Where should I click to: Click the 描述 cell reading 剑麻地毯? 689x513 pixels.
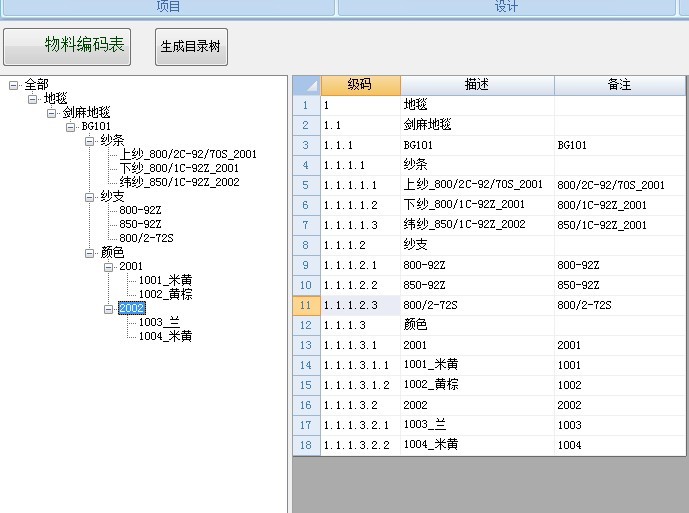coord(477,125)
